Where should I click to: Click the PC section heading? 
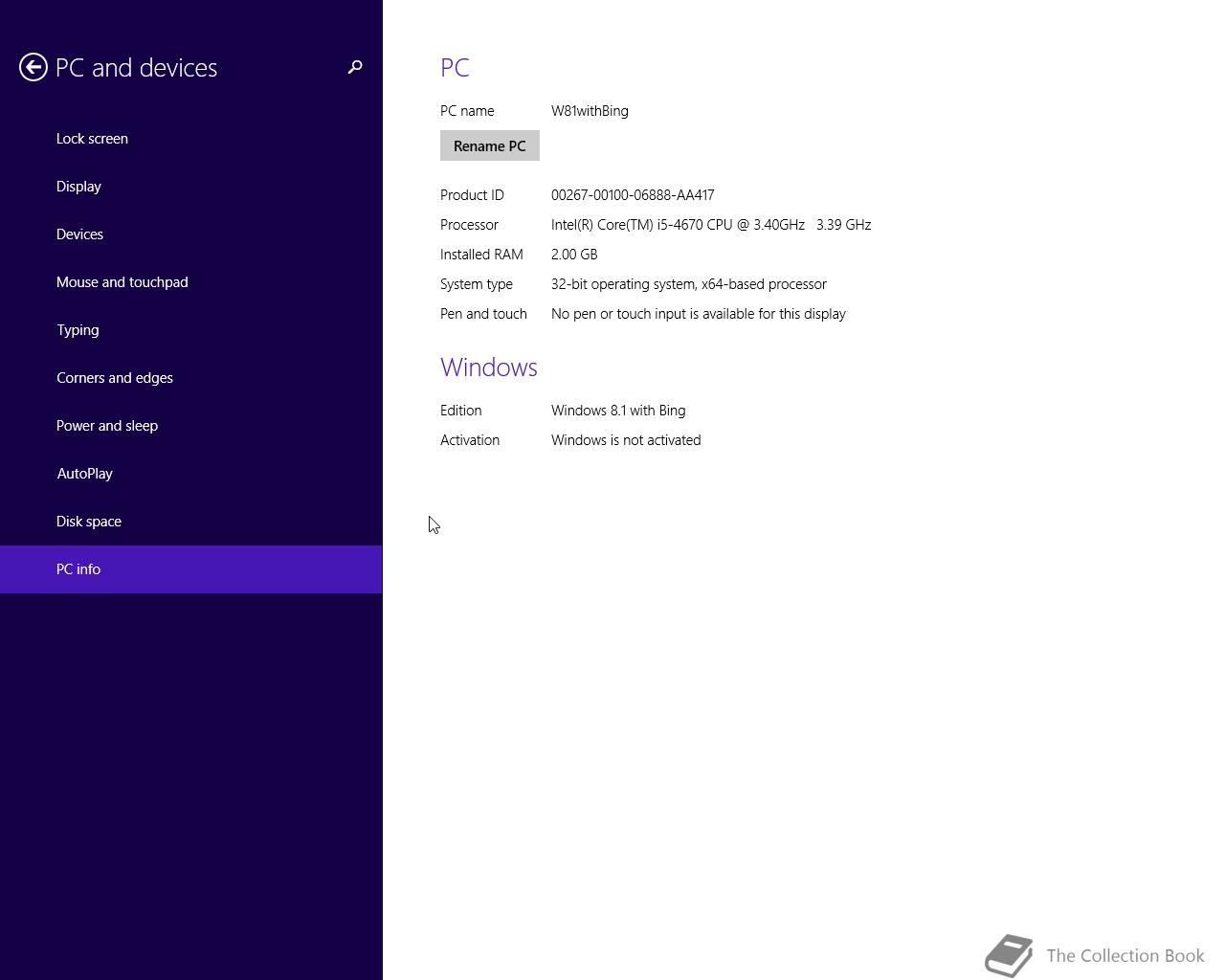[455, 68]
